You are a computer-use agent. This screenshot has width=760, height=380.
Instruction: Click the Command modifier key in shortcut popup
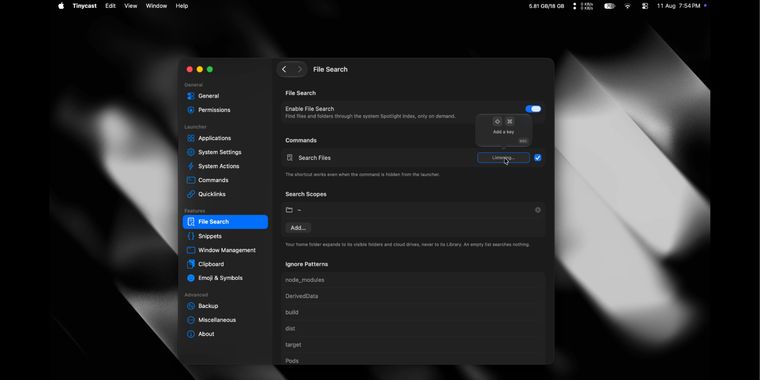(x=509, y=121)
